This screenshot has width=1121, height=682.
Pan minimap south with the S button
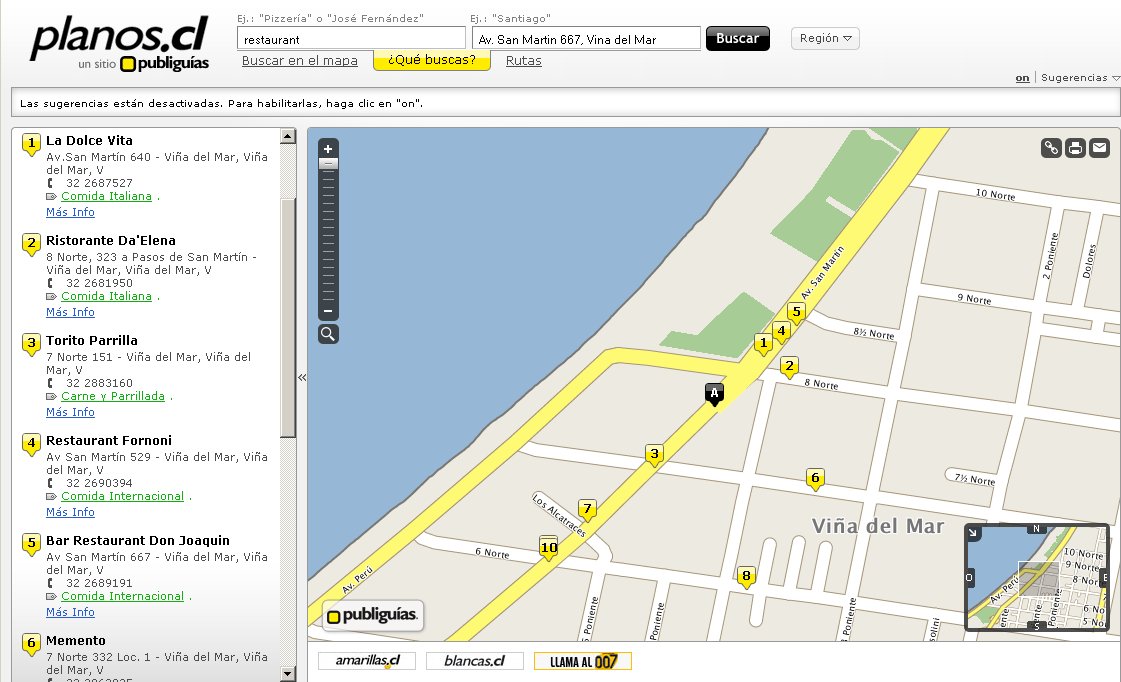1036,626
